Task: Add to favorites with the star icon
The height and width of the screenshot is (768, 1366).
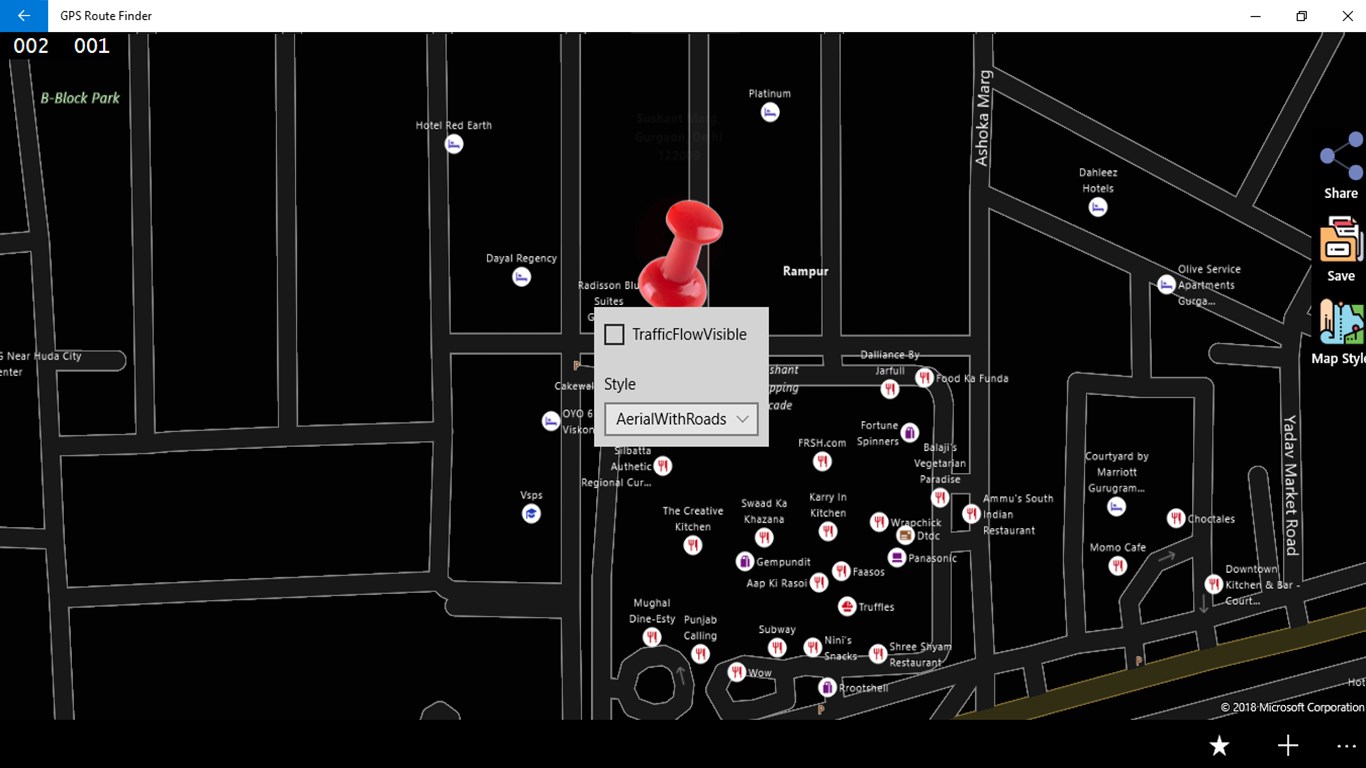Action: tap(1219, 745)
